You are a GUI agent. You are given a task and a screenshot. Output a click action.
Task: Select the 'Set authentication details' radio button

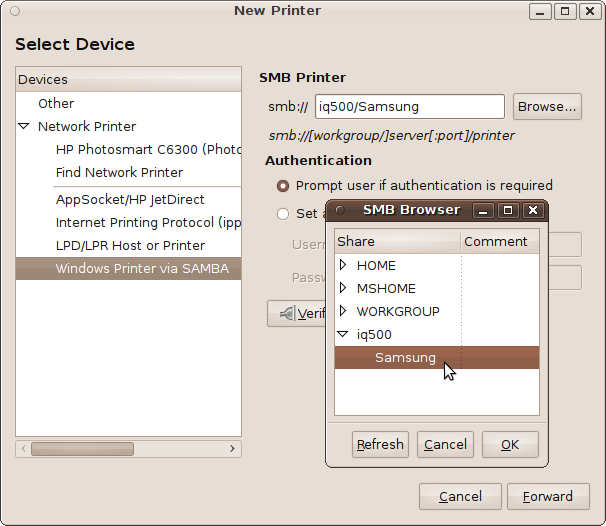(283, 214)
